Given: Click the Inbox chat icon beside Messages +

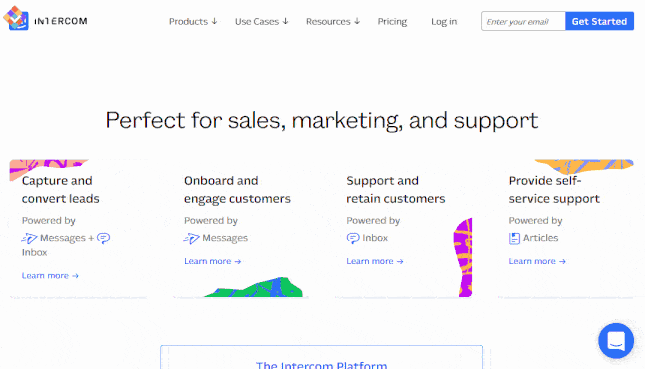Looking at the screenshot, I should [x=103, y=238].
